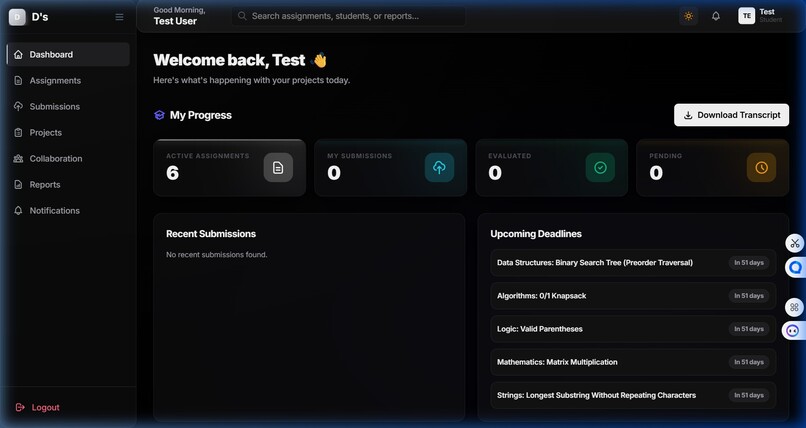806x428 pixels.
Task: Open the TE user avatar
Action: (746, 16)
